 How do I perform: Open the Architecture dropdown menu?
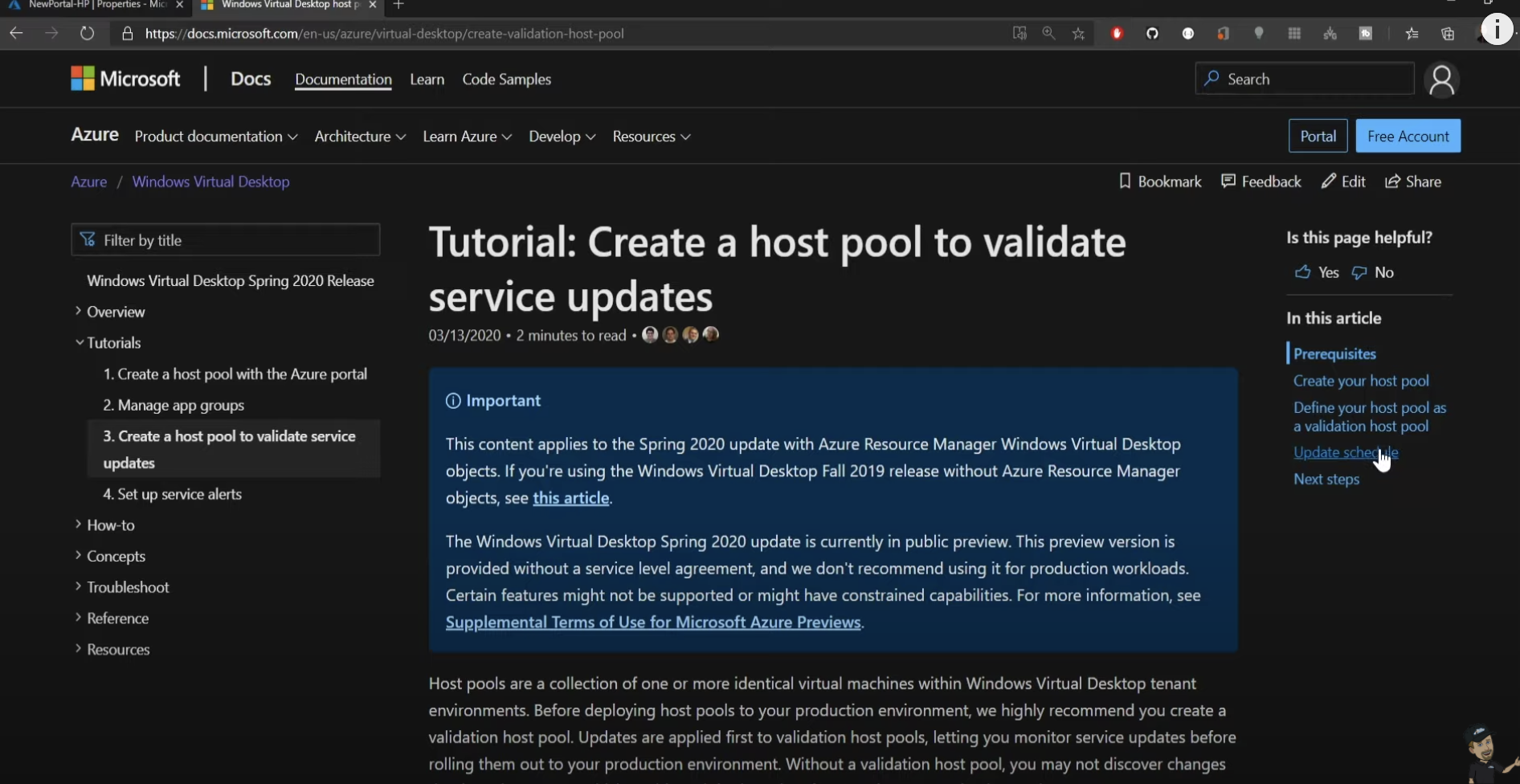[x=359, y=137]
